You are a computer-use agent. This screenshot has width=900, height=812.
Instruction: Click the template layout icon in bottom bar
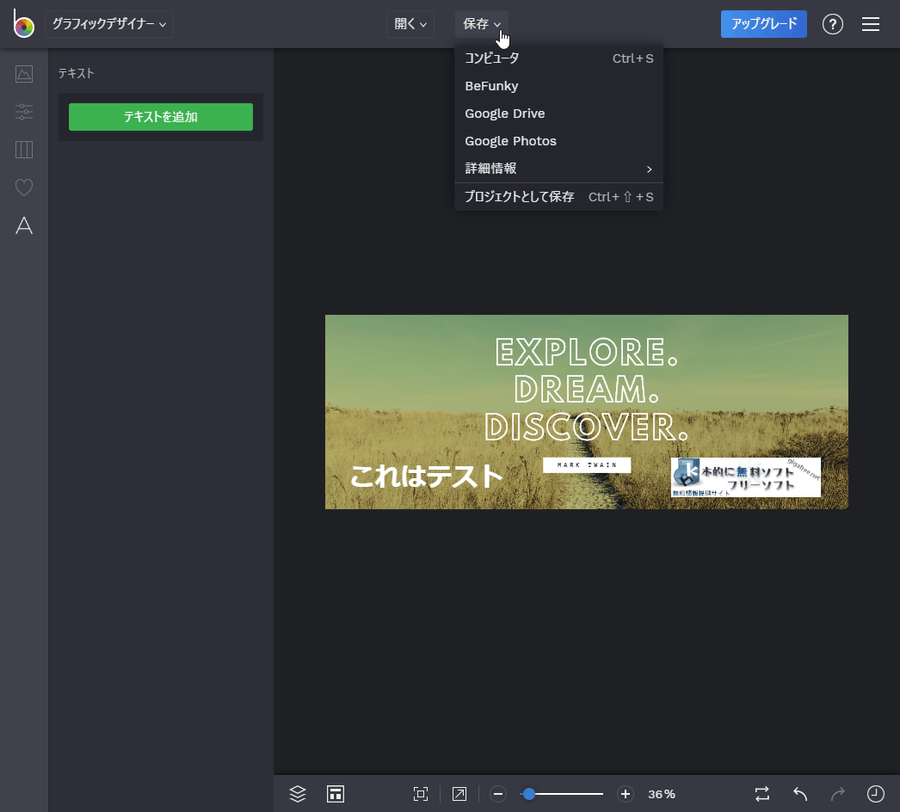tap(336, 794)
